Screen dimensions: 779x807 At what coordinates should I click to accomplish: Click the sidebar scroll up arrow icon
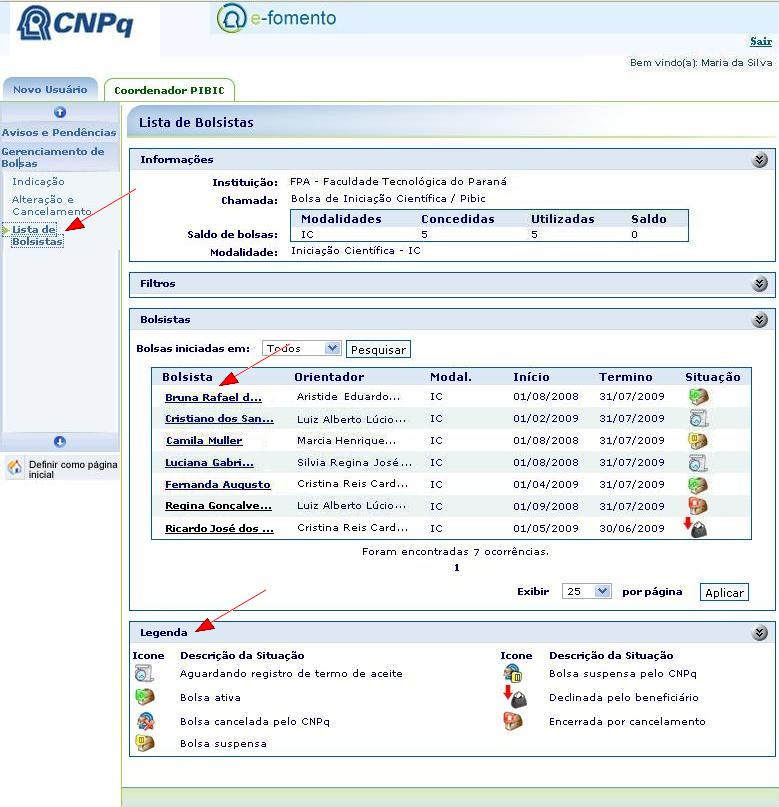[60, 112]
